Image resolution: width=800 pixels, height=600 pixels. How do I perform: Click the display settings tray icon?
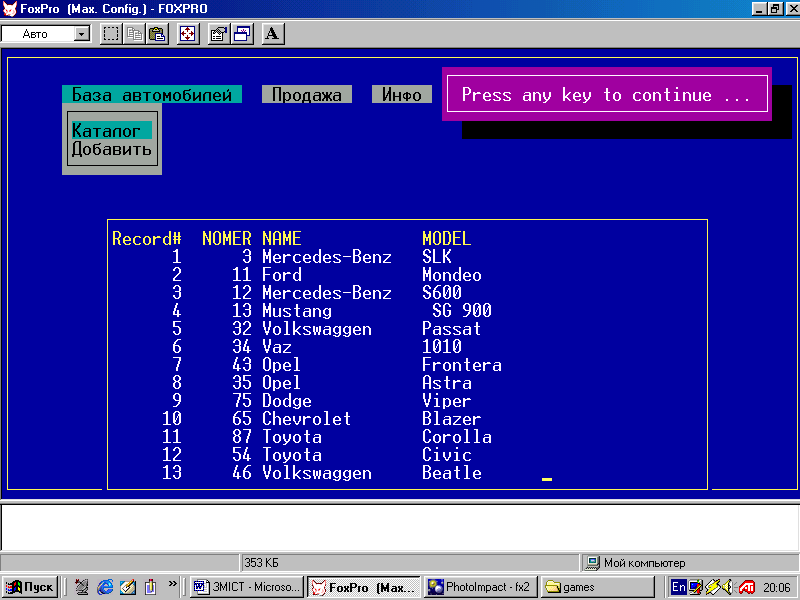click(695, 587)
